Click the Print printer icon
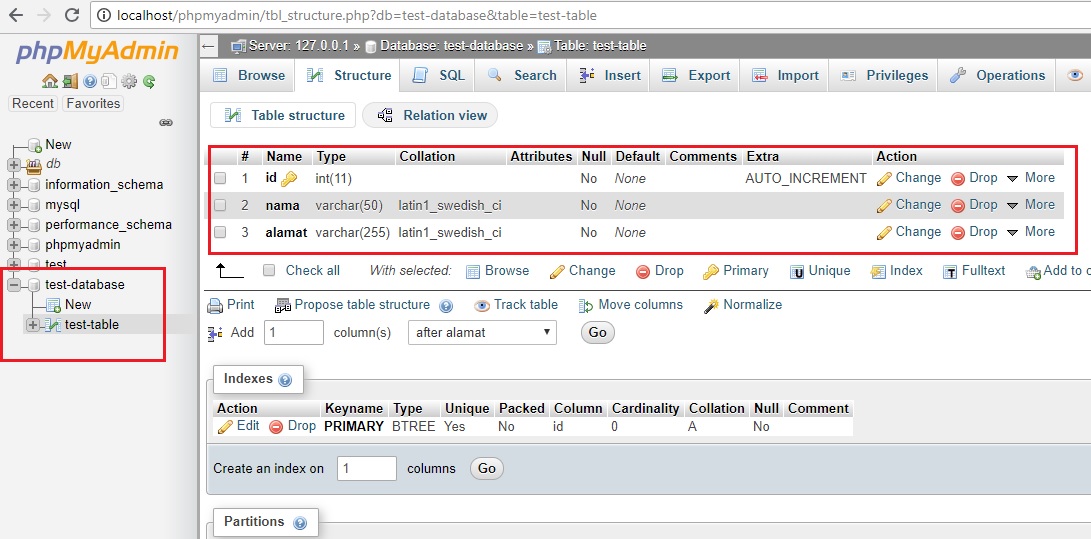 [215, 305]
